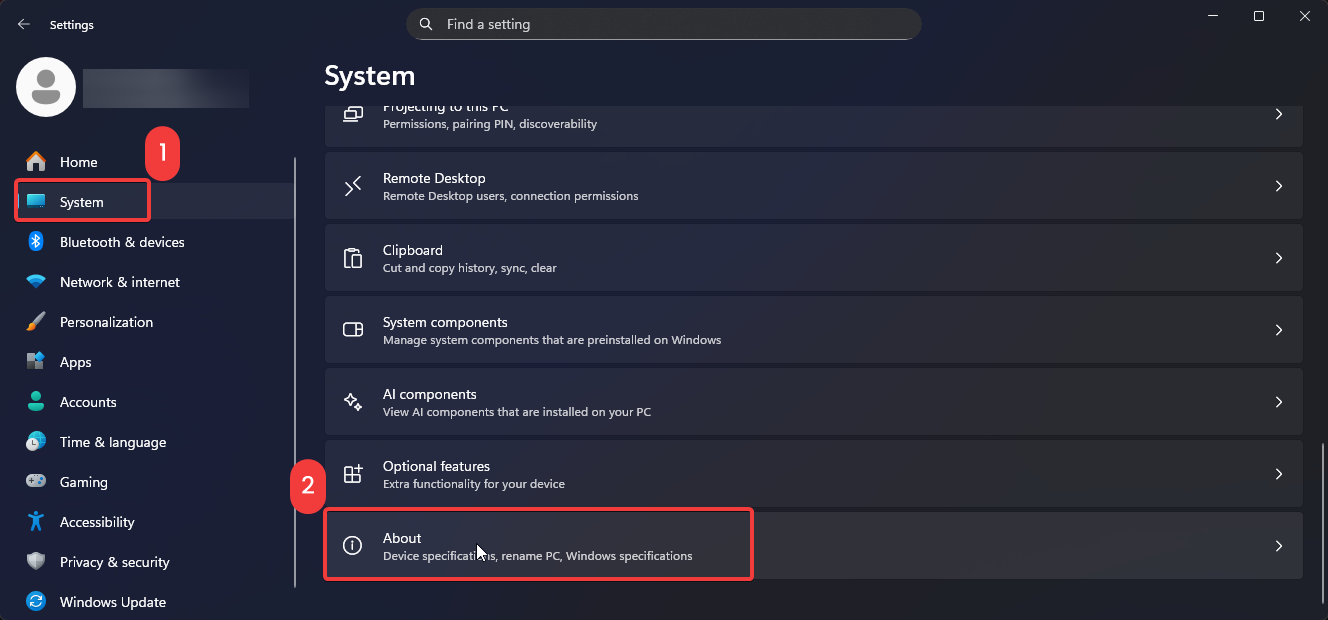Click the Accounts person icon
This screenshot has width=1328, height=620.
point(36,402)
